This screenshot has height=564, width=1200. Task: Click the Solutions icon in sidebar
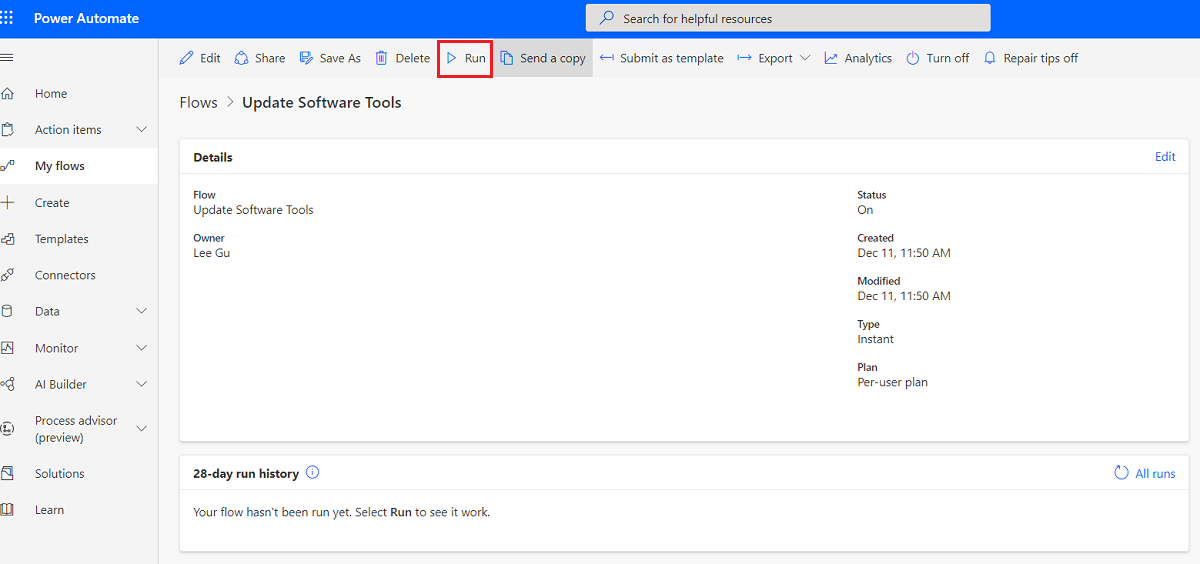[x=8, y=473]
